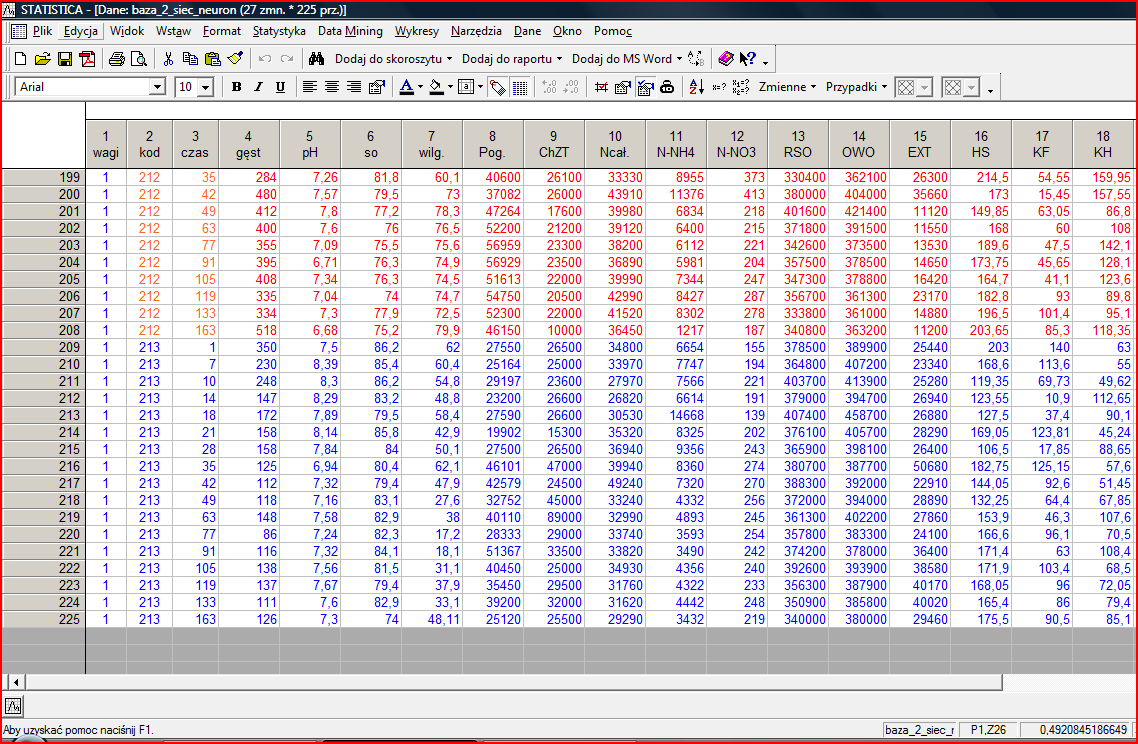This screenshot has width=1138, height=744.
Task: Toggle the spreadsheet gridlines icon
Action: (520, 87)
